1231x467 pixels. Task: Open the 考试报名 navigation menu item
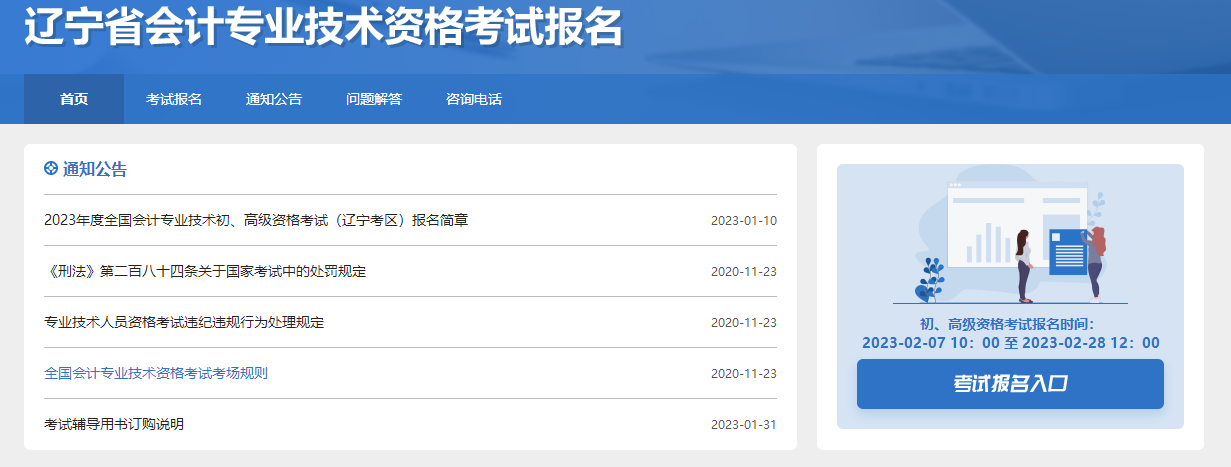pyautogui.click(x=174, y=99)
